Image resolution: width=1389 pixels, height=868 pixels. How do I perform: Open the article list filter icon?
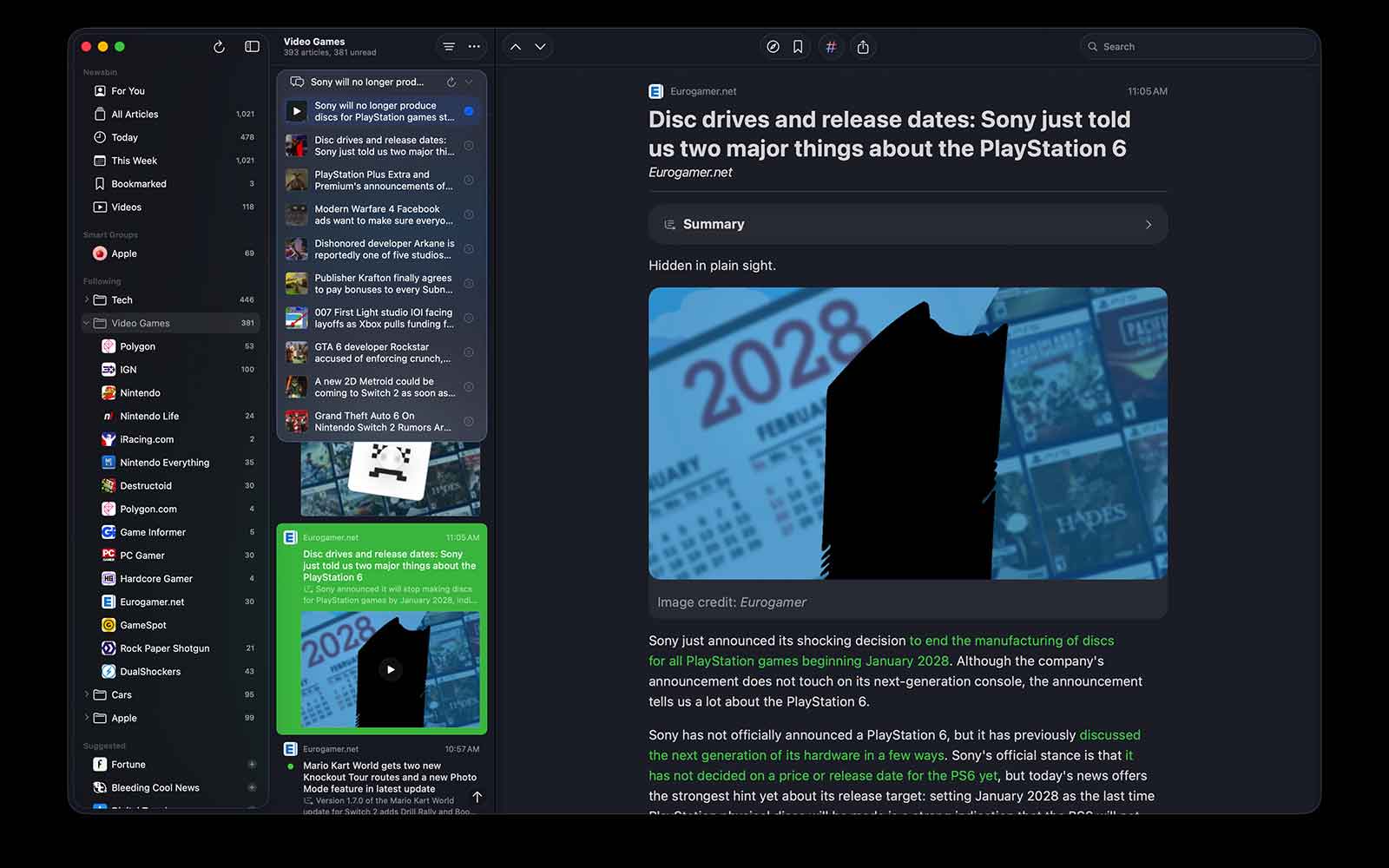[x=449, y=47]
